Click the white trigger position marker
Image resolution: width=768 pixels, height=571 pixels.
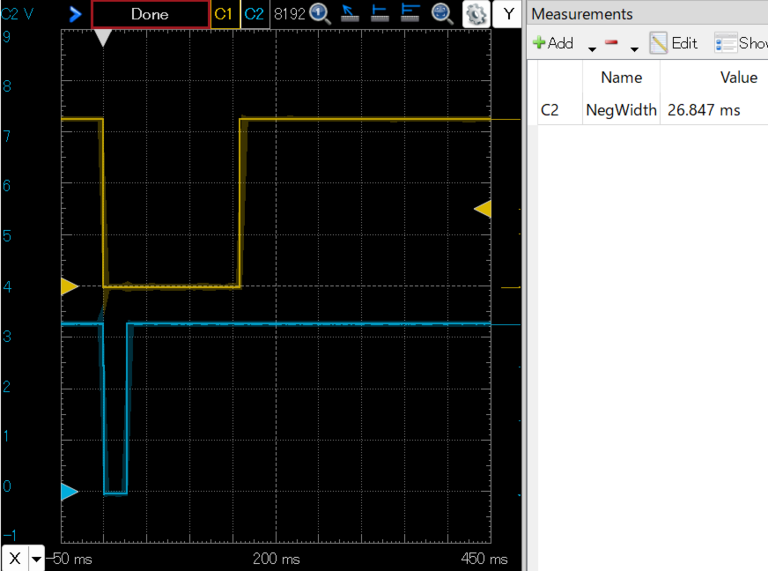tap(103, 38)
